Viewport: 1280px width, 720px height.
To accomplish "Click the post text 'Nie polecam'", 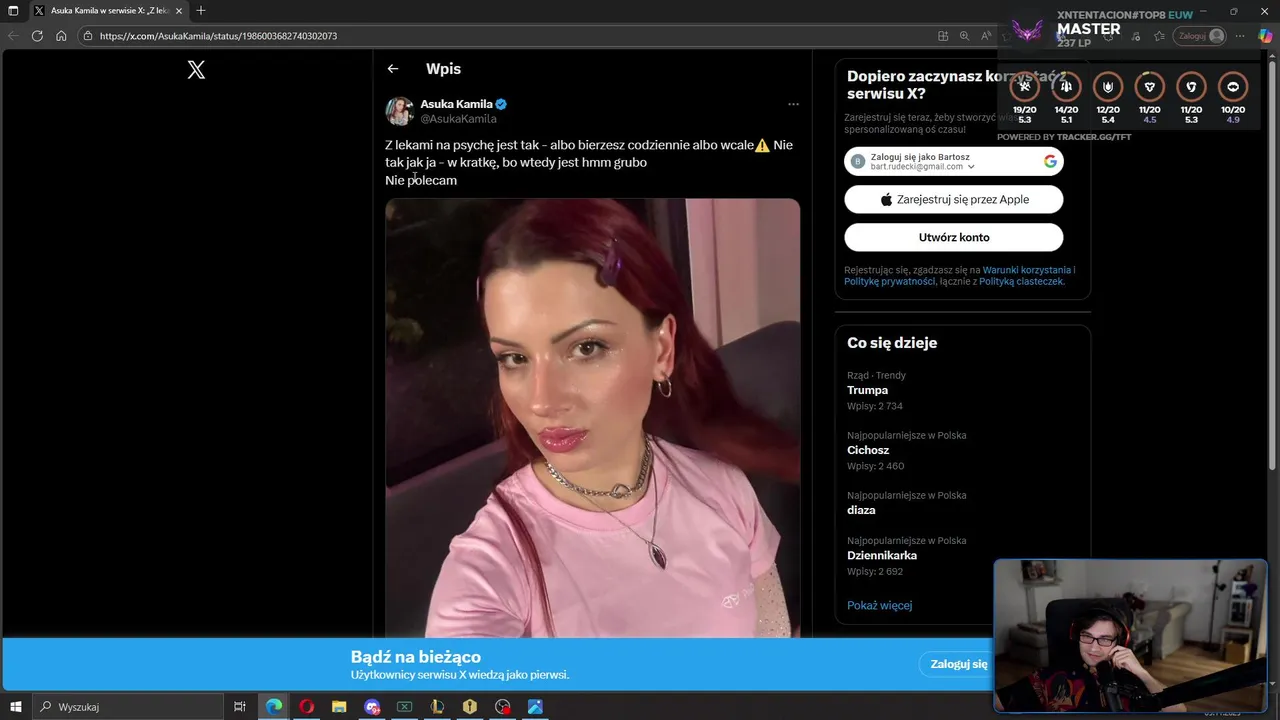I will (x=421, y=180).
